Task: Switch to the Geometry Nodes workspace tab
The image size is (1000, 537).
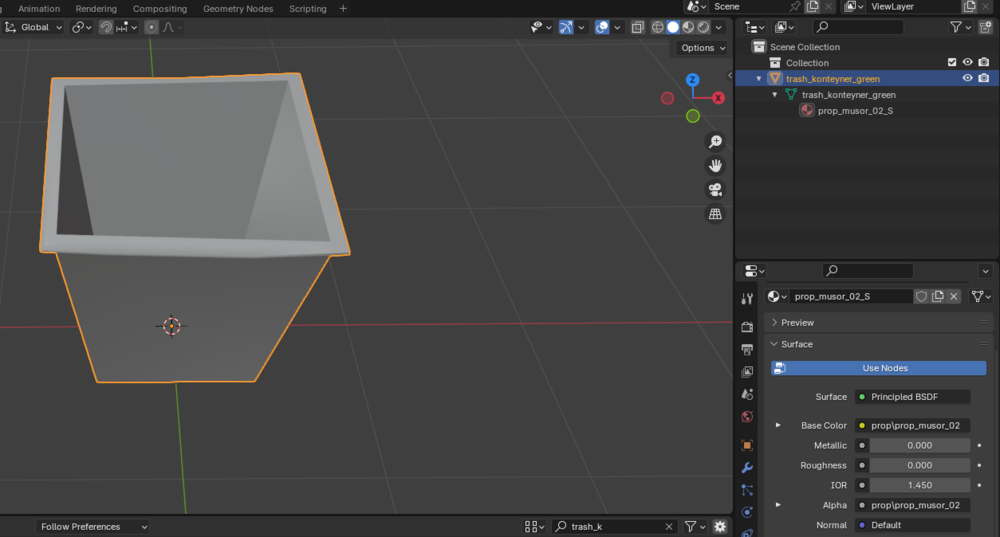Action: tap(238, 9)
